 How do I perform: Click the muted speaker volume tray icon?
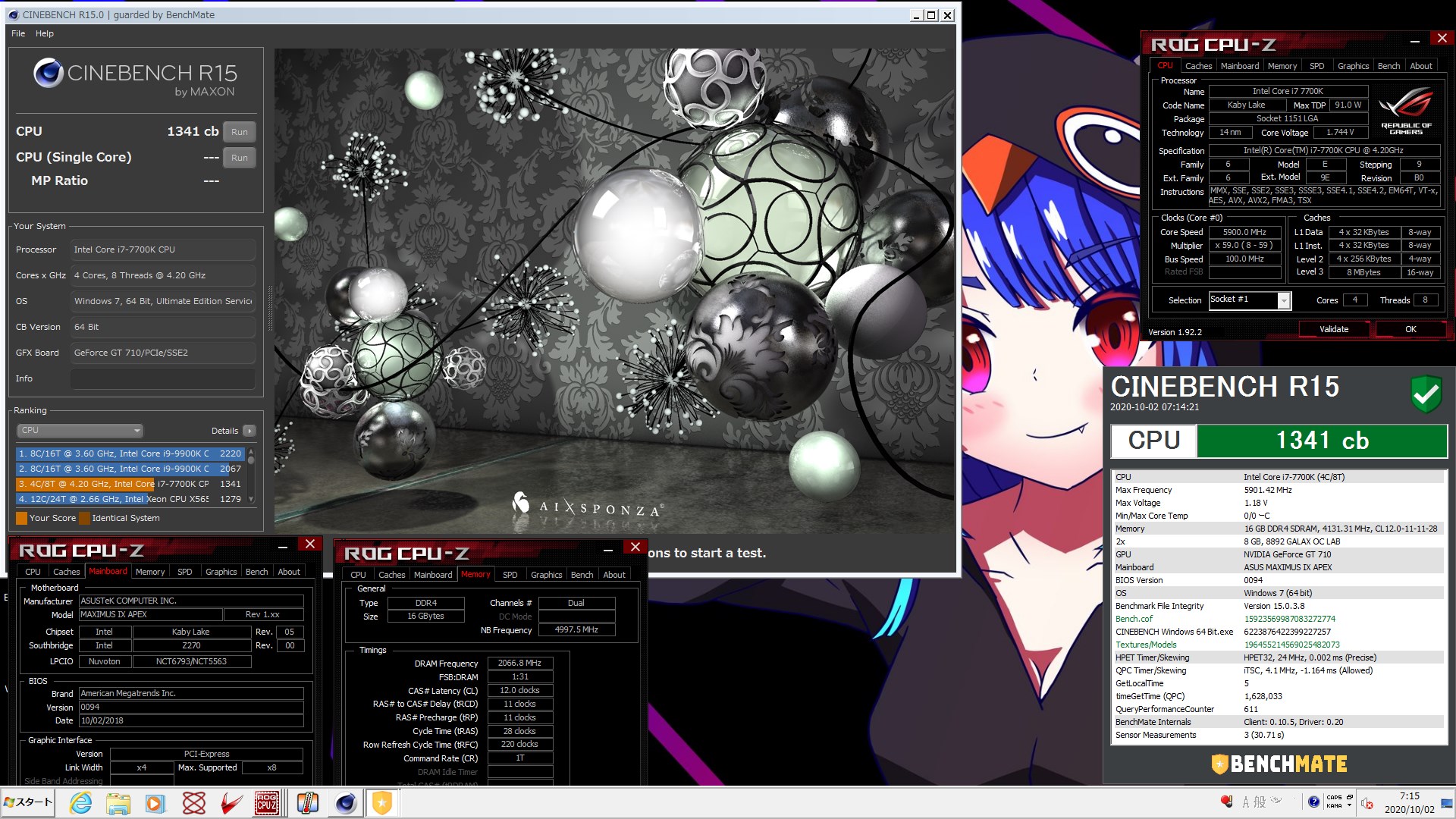(1367, 804)
